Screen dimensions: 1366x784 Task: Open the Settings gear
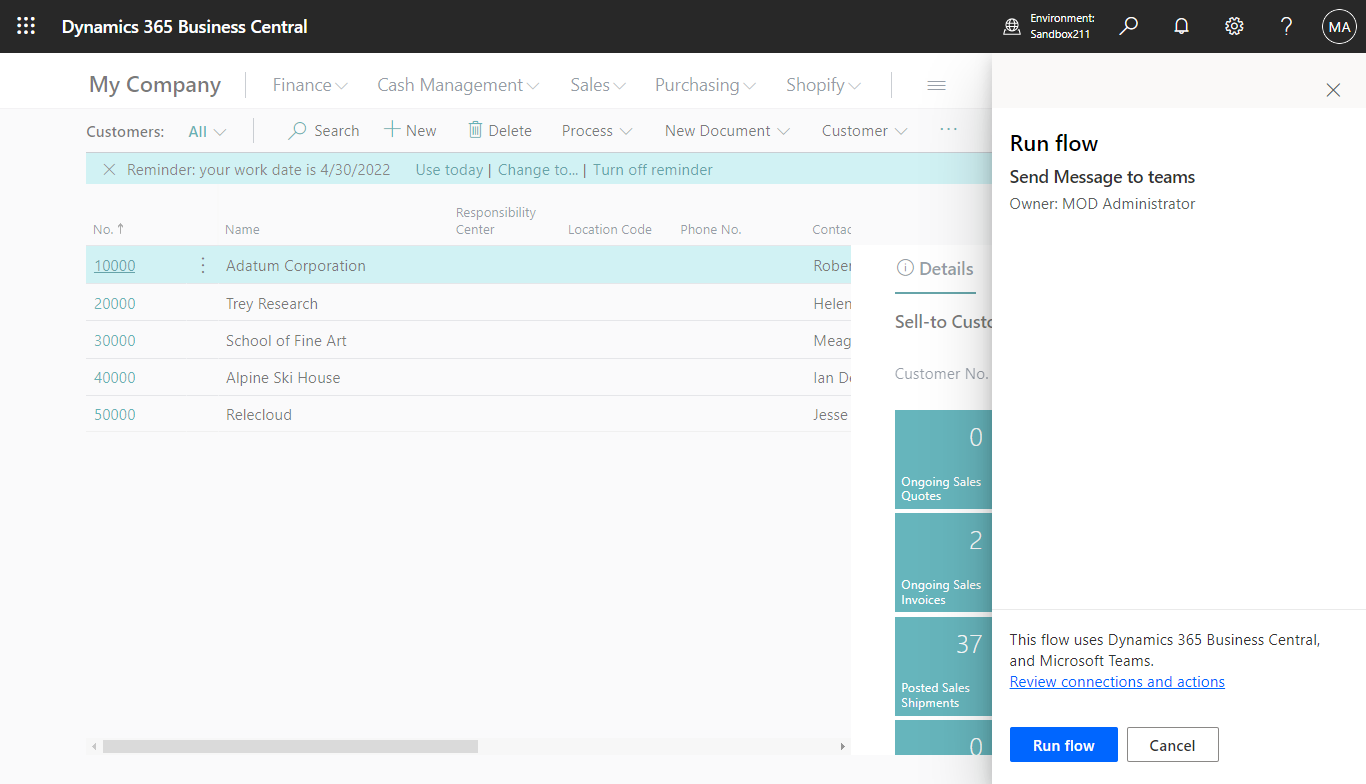tap(1233, 26)
